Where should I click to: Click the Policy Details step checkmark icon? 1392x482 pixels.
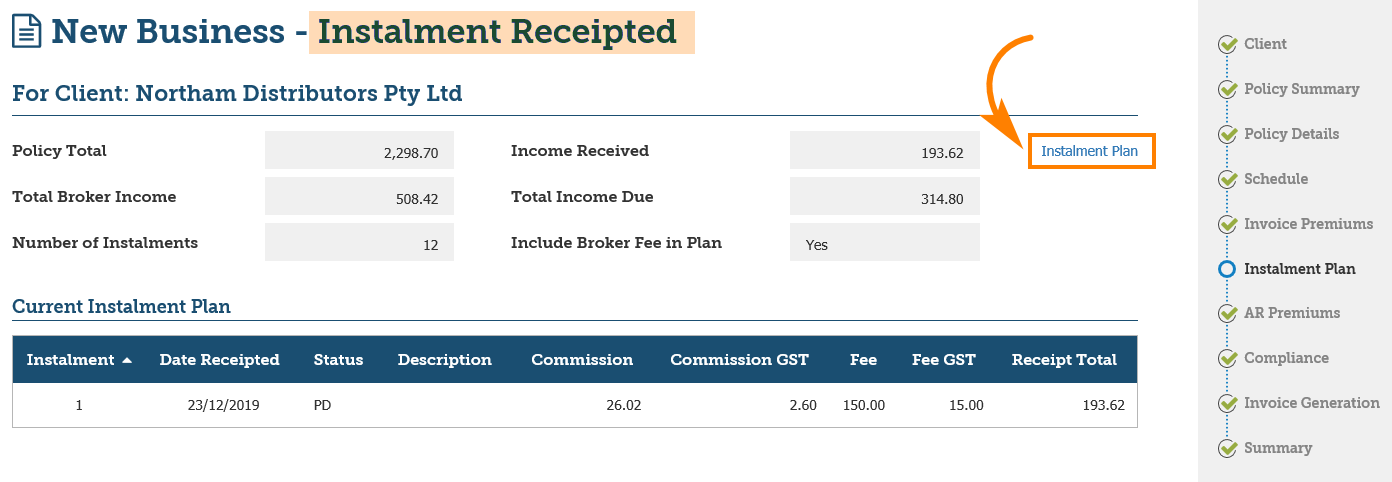point(1227,134)
